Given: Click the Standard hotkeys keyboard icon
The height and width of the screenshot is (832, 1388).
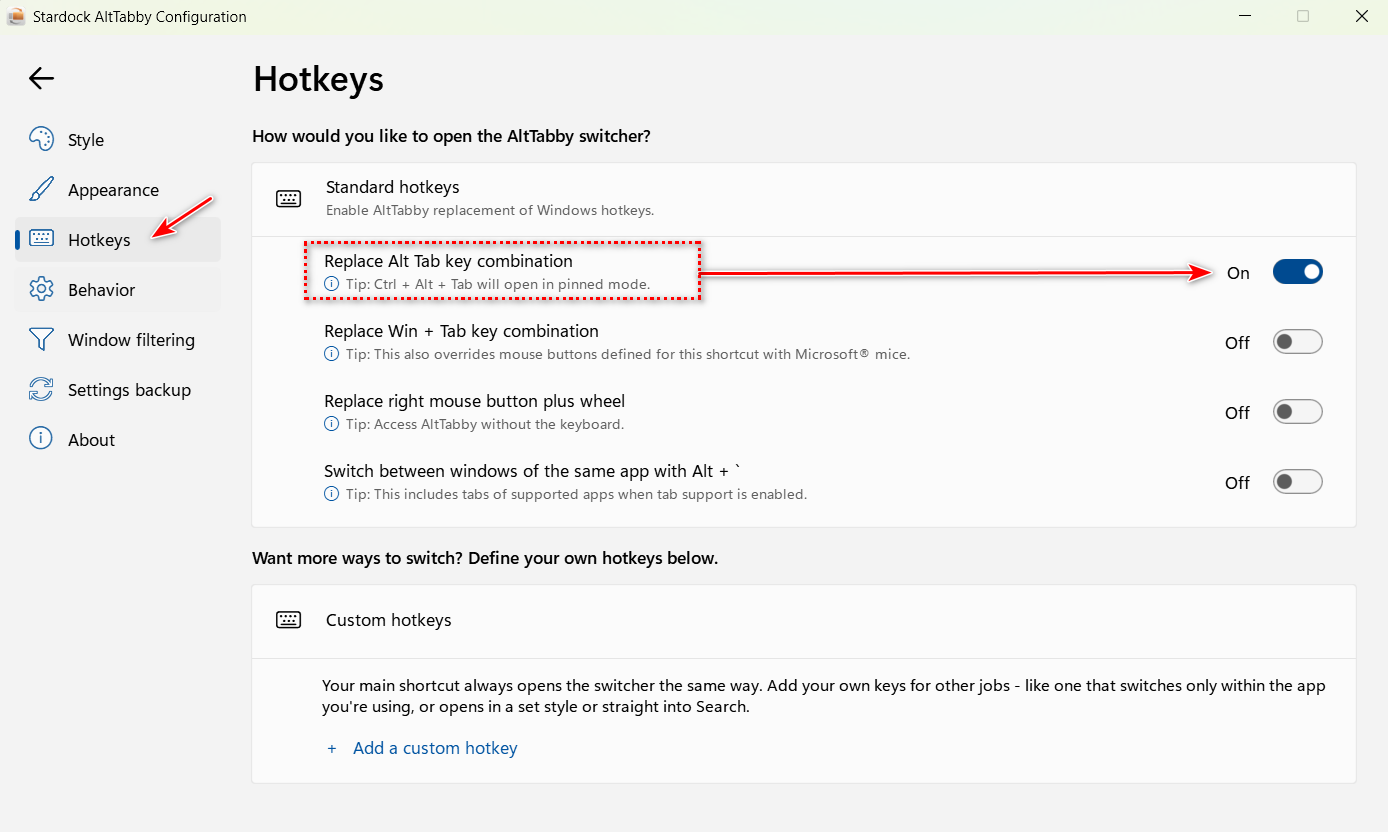Looking at the screenshot, I should coord(288,198).
